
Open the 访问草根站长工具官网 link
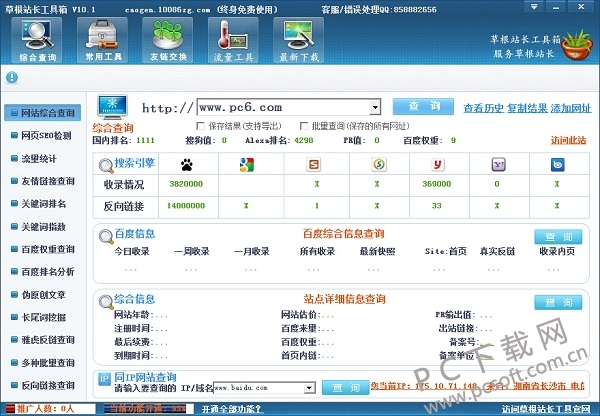546,409
